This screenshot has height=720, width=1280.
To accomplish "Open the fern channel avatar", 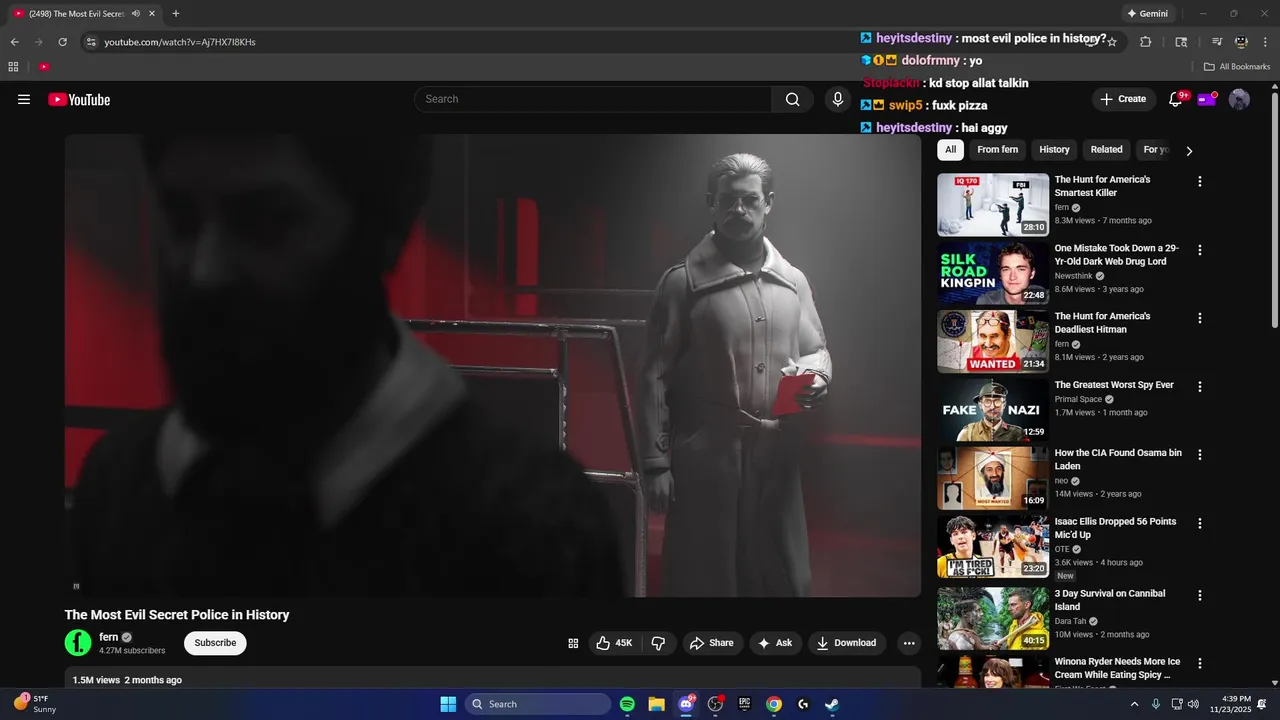I will (78, 643).
